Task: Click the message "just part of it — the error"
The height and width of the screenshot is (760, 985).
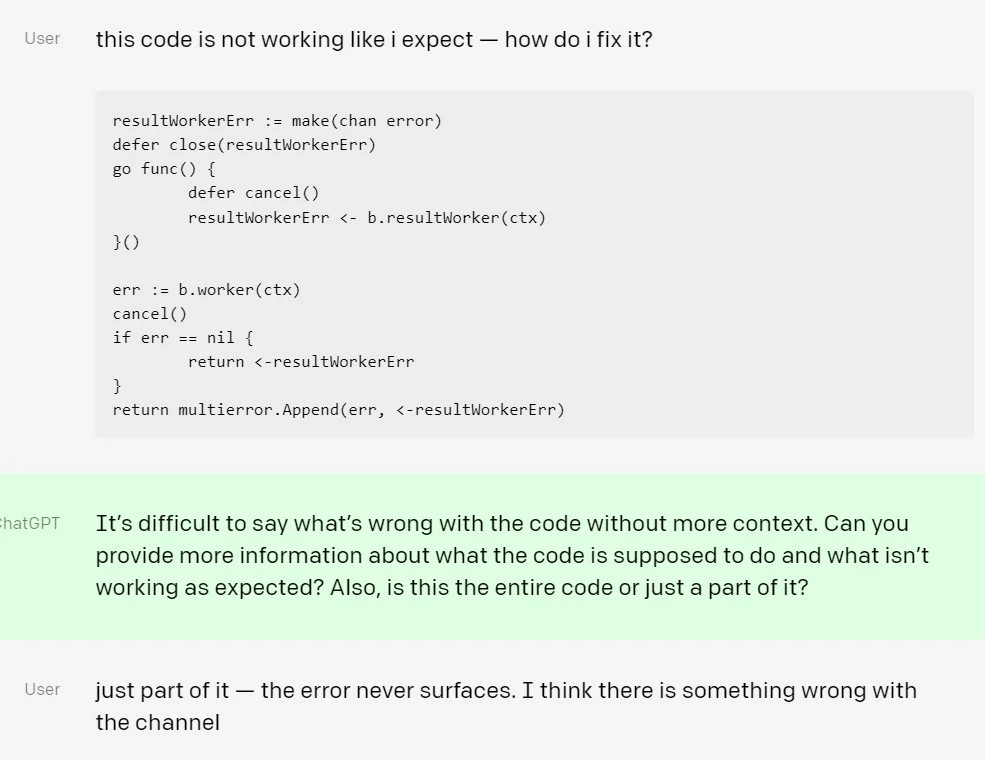Action: point(506,690)
